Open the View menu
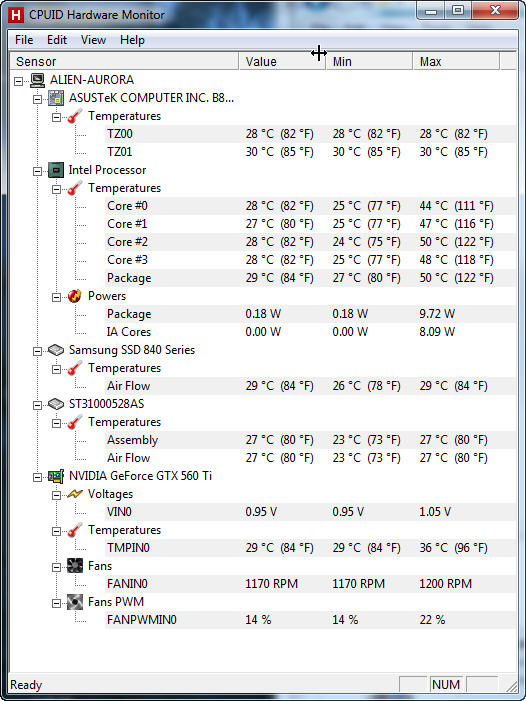The height and width of the screenshot is (701, 526). coord(93,40)
